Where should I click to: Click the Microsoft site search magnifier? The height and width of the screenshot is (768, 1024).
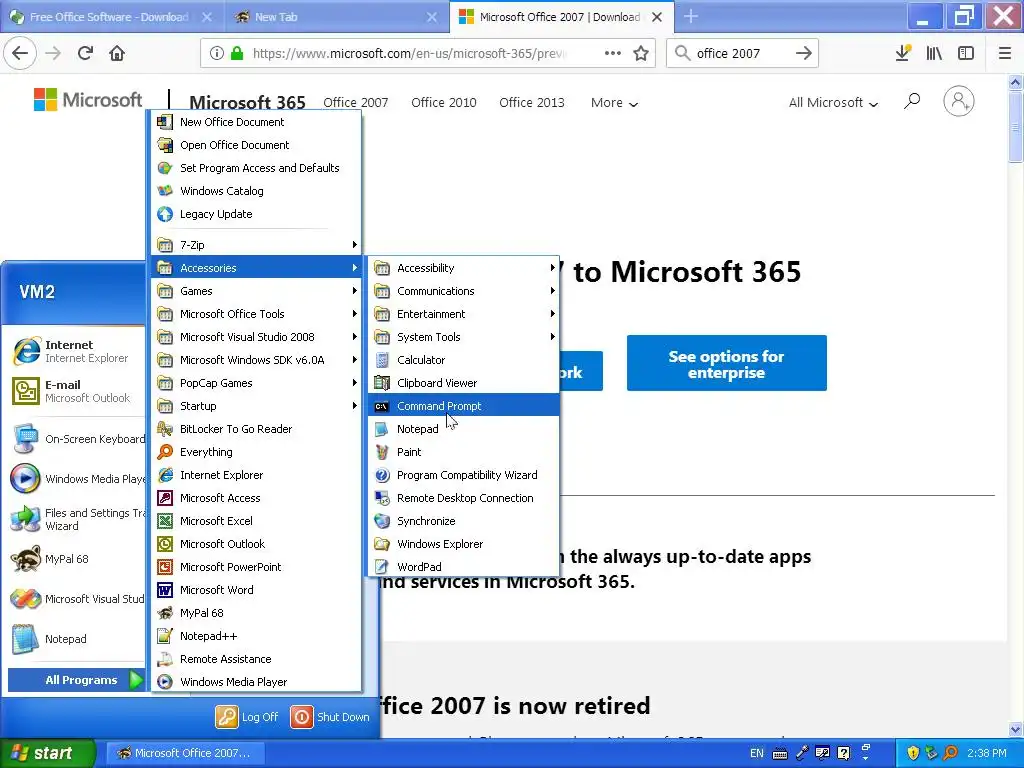click(912, 101)
